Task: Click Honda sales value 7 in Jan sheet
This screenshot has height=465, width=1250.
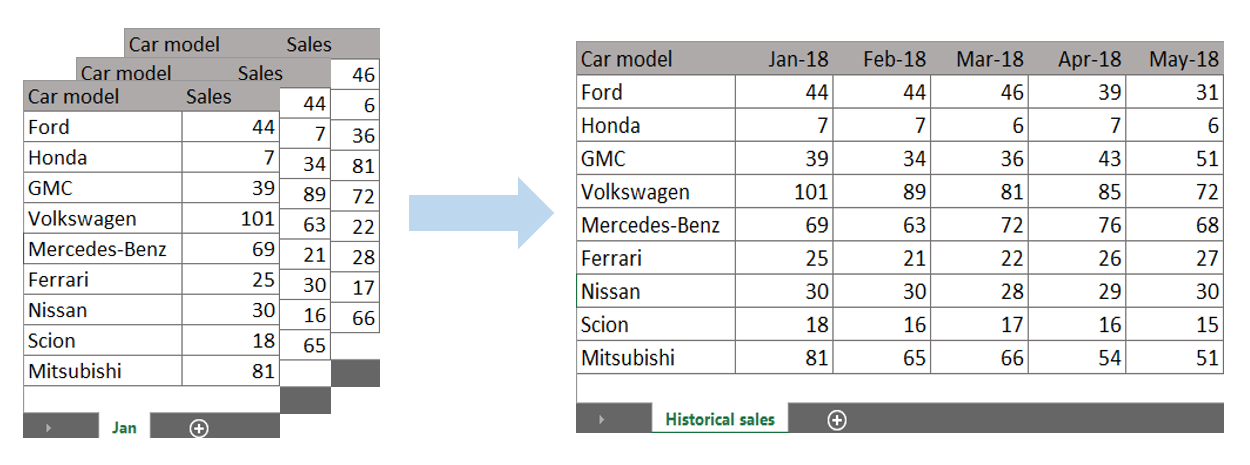Action: pos(231,157)
